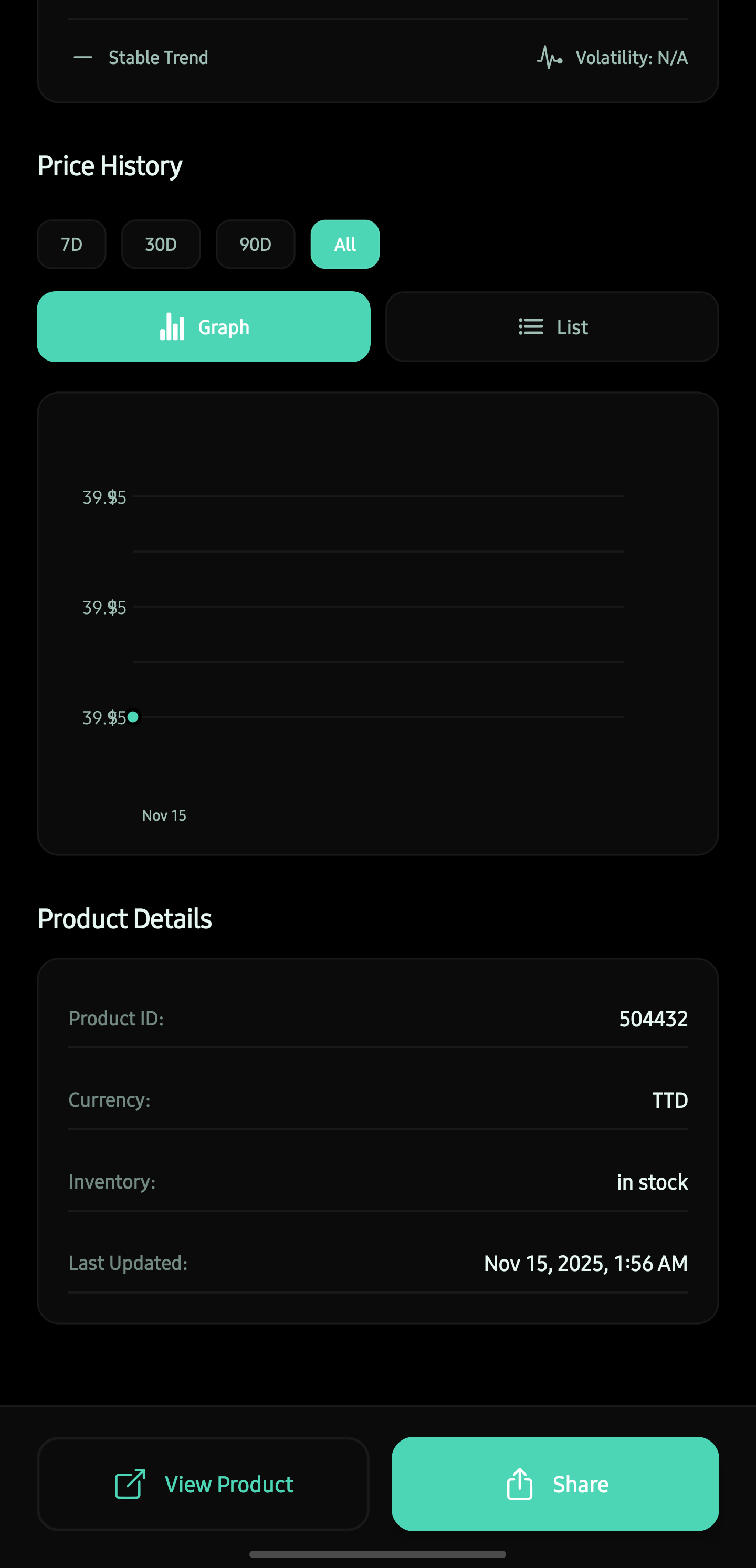
Task: Click the List lines icon
Action: (x=531, y=327)
